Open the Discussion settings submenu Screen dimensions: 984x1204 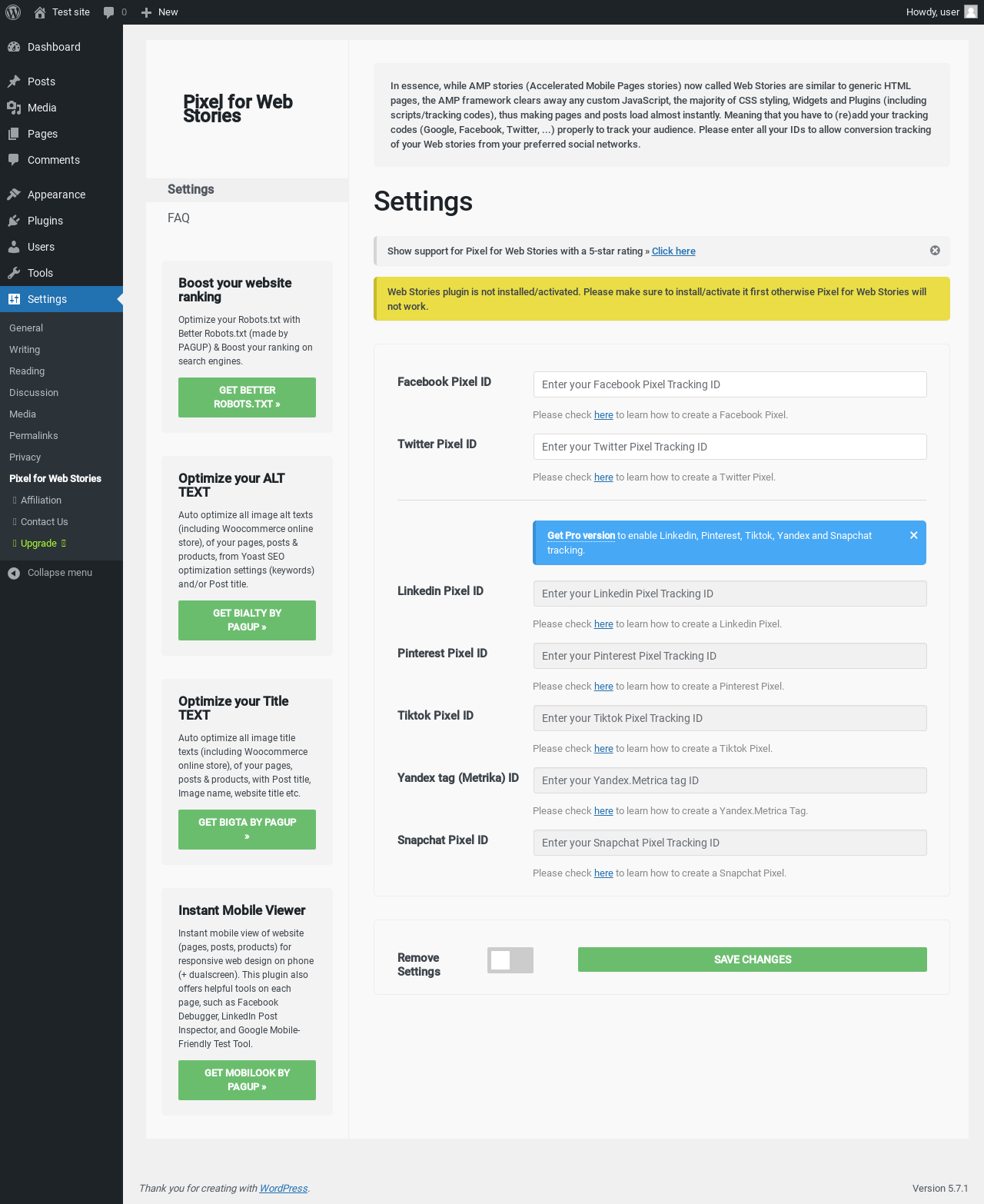point(34,393)
